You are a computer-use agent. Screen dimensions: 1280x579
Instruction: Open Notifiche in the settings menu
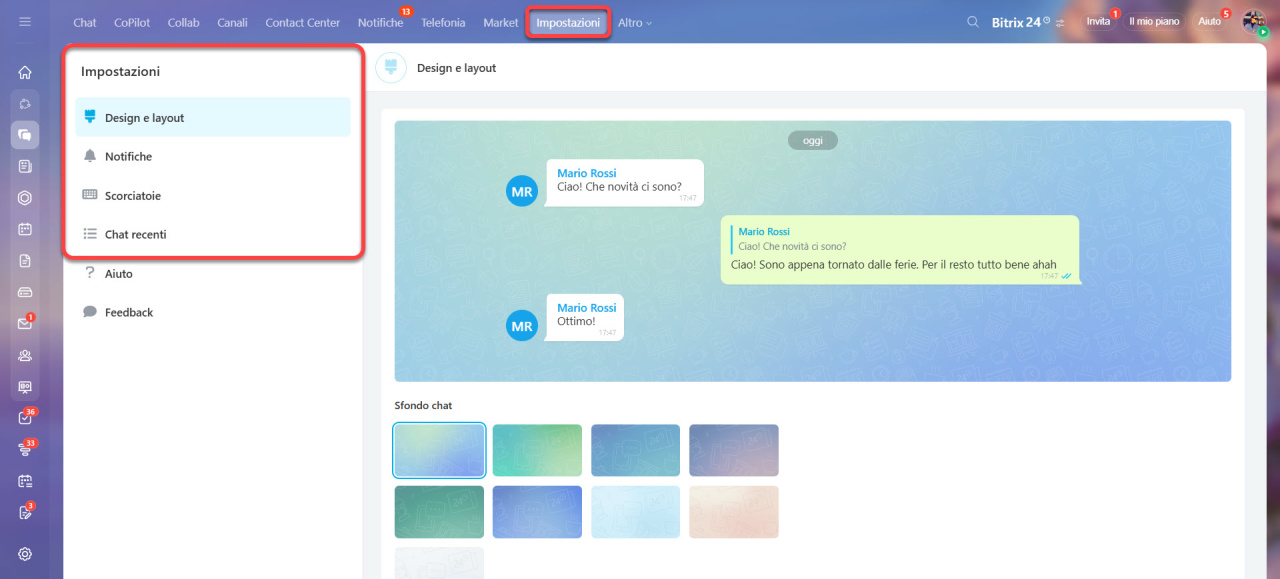point(213,156)
